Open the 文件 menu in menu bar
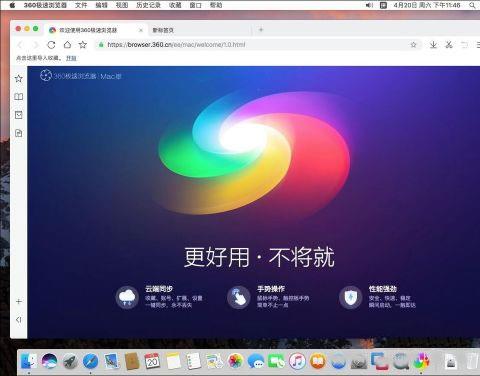 point(81,5)
